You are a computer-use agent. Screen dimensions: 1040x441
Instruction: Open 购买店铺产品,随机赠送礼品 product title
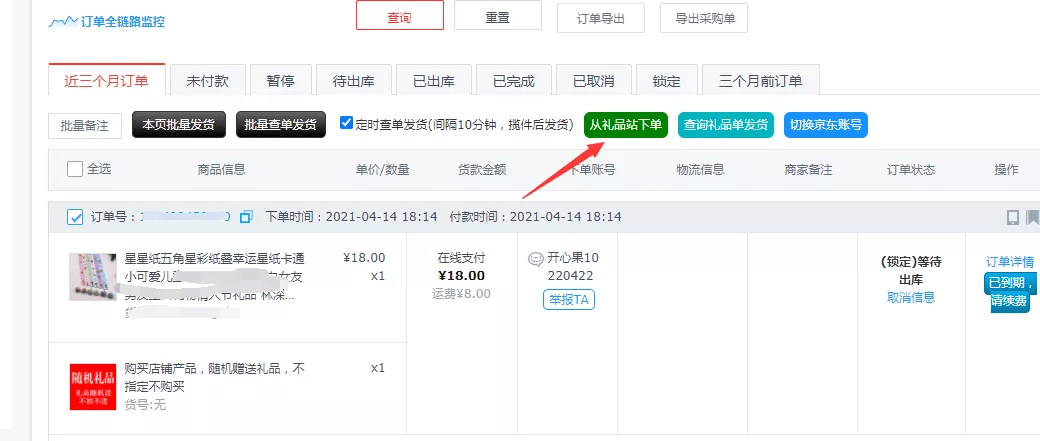(215, 377)
